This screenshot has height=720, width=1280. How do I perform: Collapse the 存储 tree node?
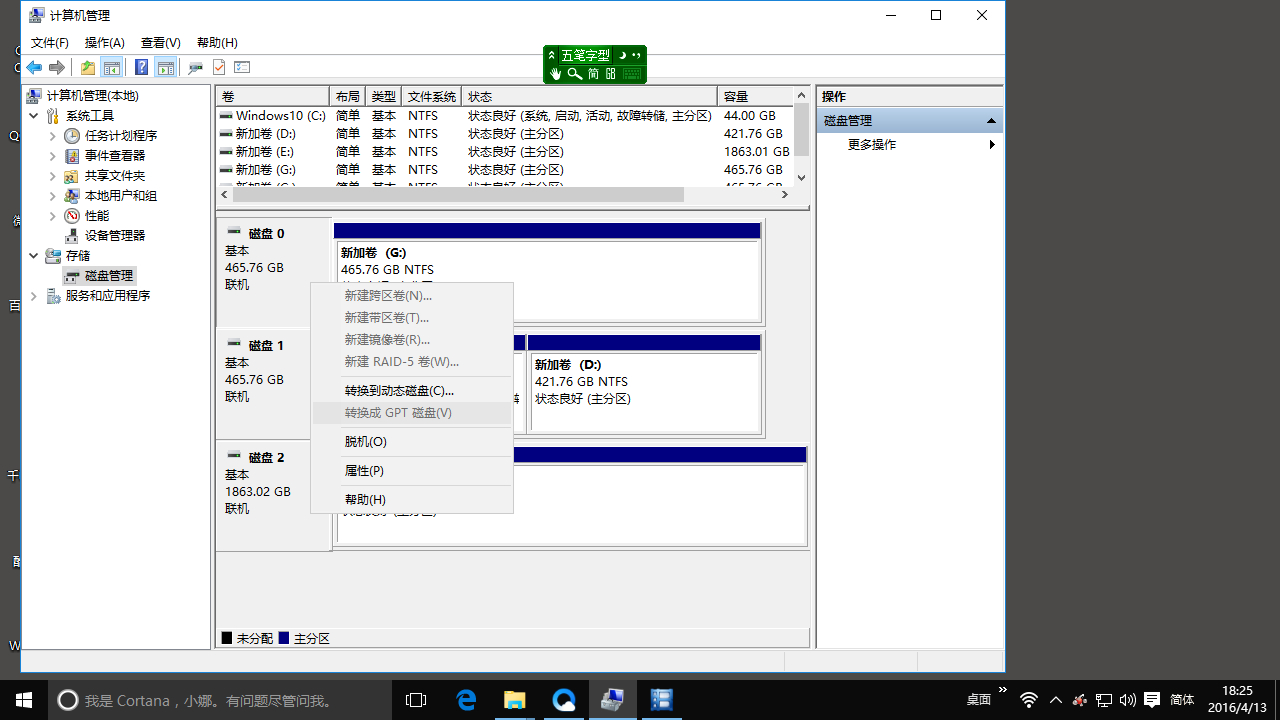tap(33, 256)
